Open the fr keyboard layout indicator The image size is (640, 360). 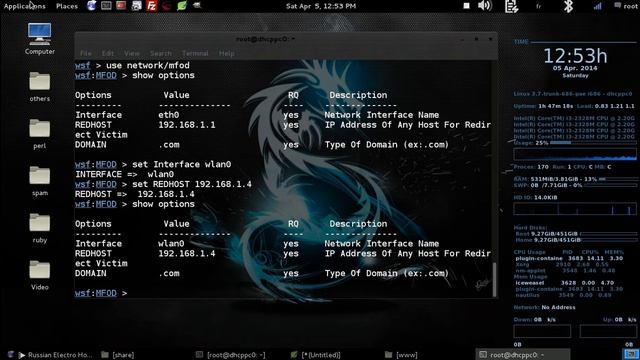pyautogui.click(x=538, y=7)
